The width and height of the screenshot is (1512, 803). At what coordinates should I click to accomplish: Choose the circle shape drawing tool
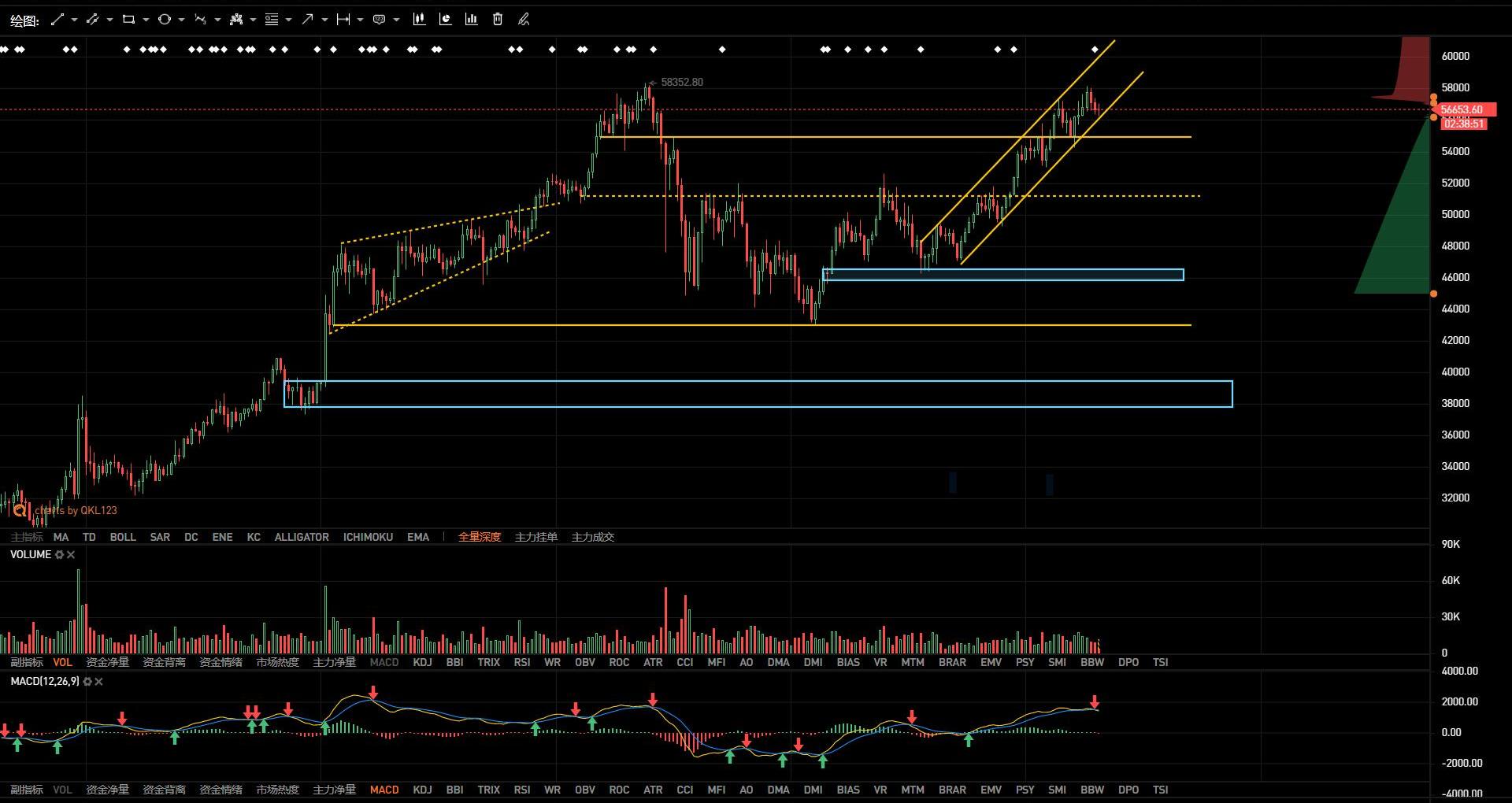(x=164, y=20)
